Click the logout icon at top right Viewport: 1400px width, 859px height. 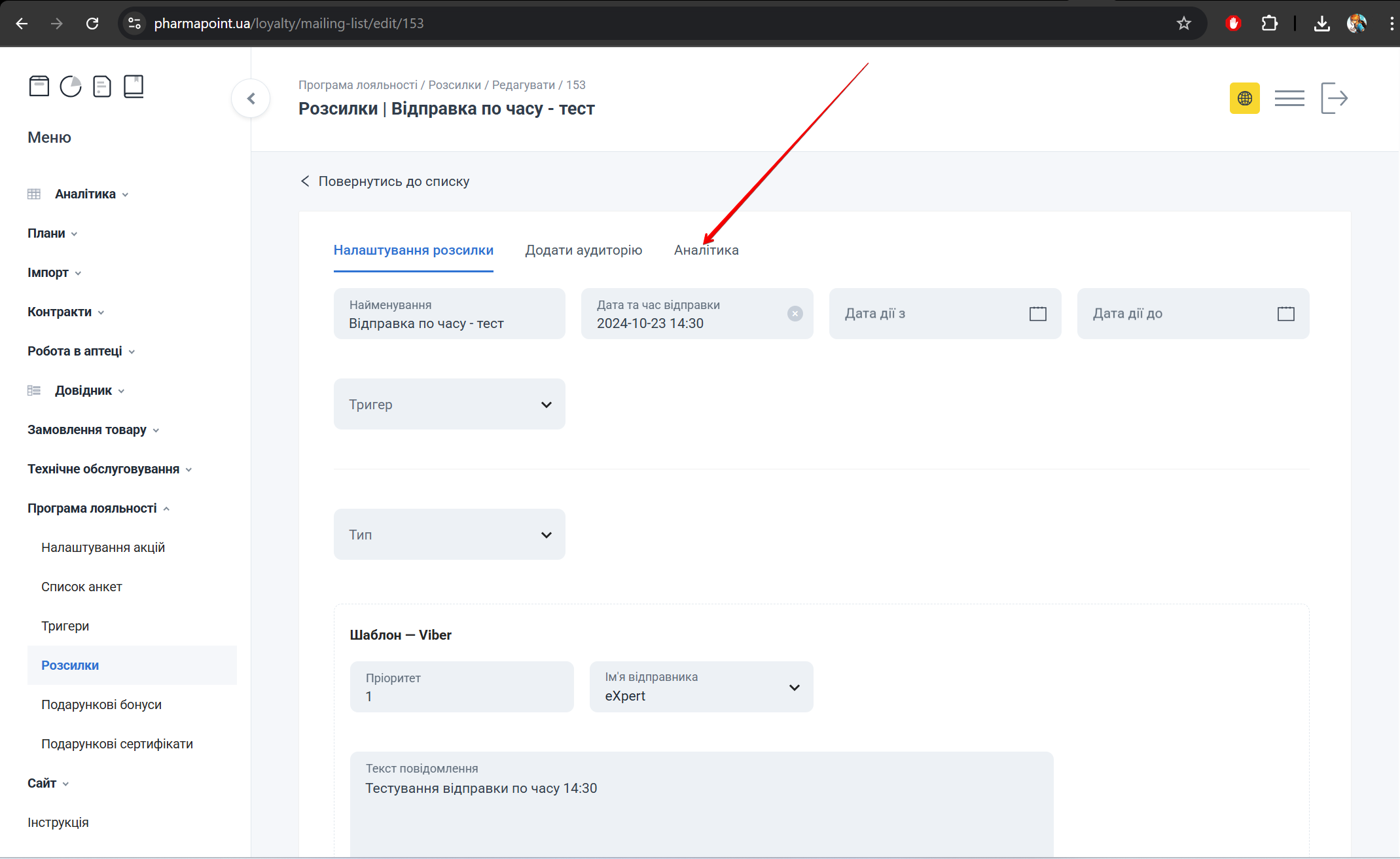click(1334, 98)
